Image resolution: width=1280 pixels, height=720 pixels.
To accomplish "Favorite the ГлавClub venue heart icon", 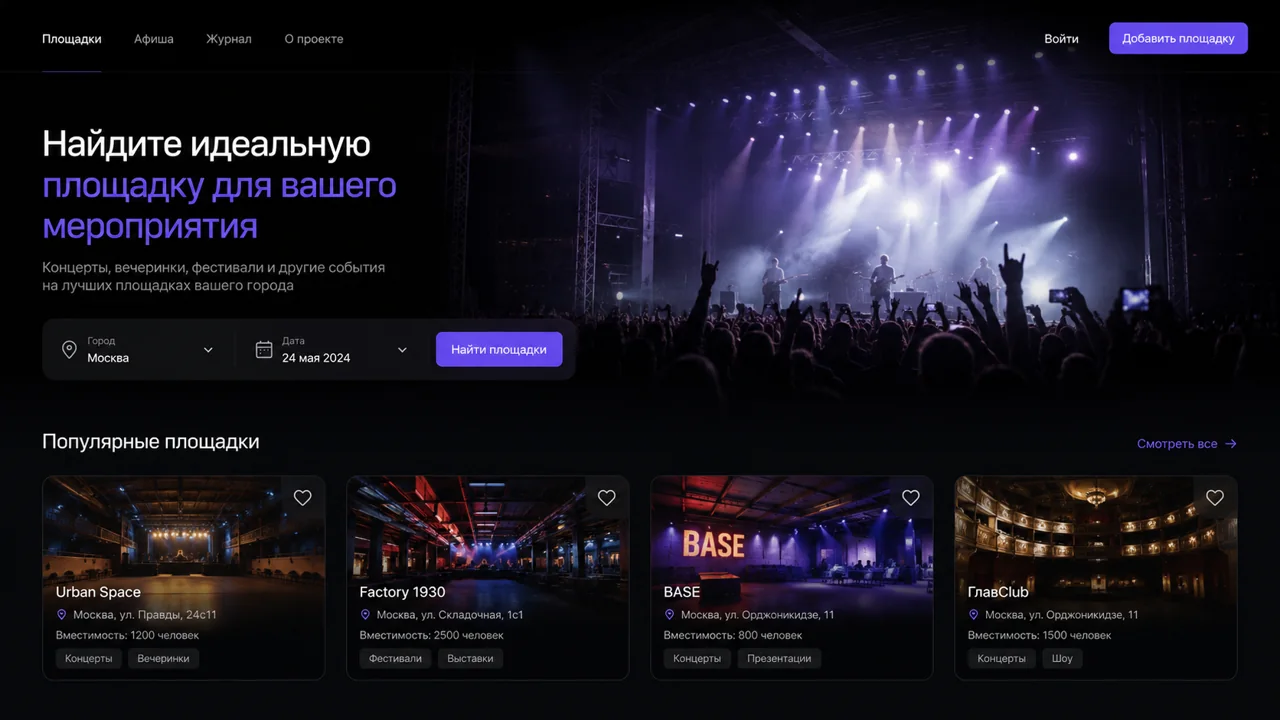I will pos(1215,497).
